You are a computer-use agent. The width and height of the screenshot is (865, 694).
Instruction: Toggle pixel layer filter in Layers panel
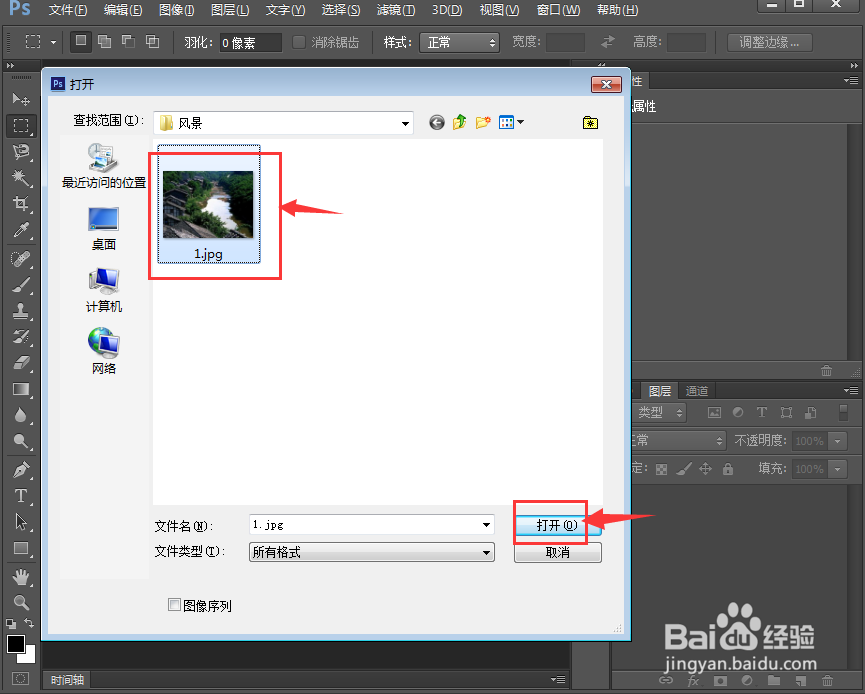point(714,413)
